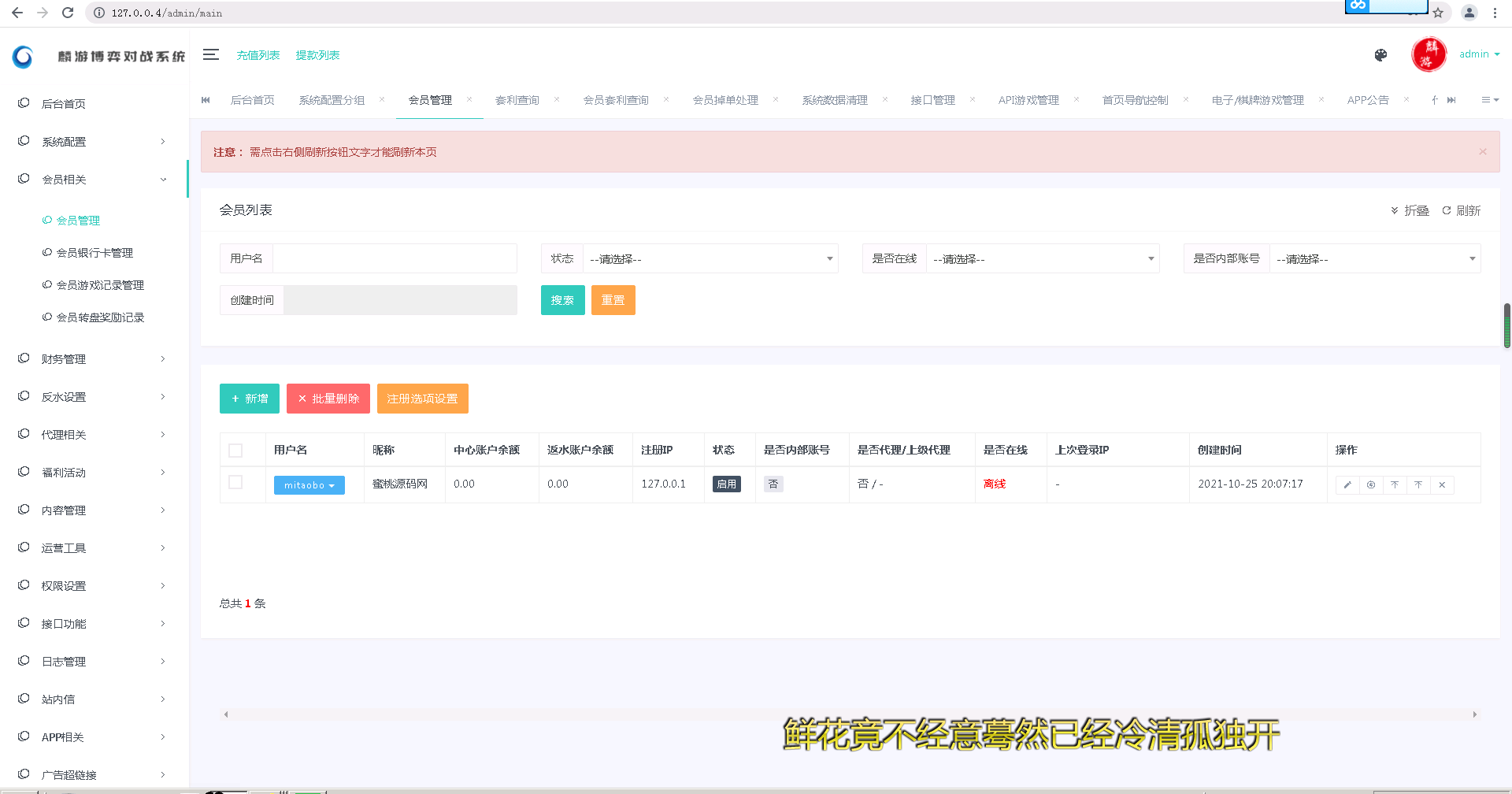Image resolution: width=1512 pixels, height=794 pixels.
Task: Bookmark this page with star icon
Action: click(x=1438, y=13)
